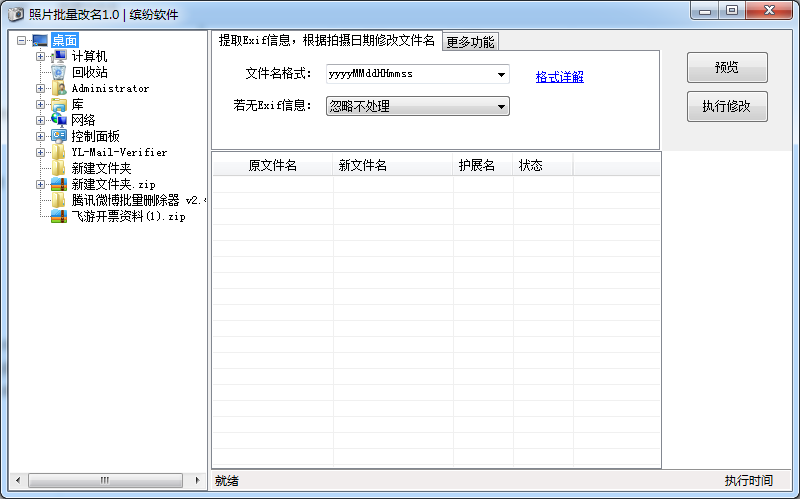Image resolution: width=800 pixels, height=499 pixels.
Task: Expand the Administrator tree node
Action: [40, 88]
